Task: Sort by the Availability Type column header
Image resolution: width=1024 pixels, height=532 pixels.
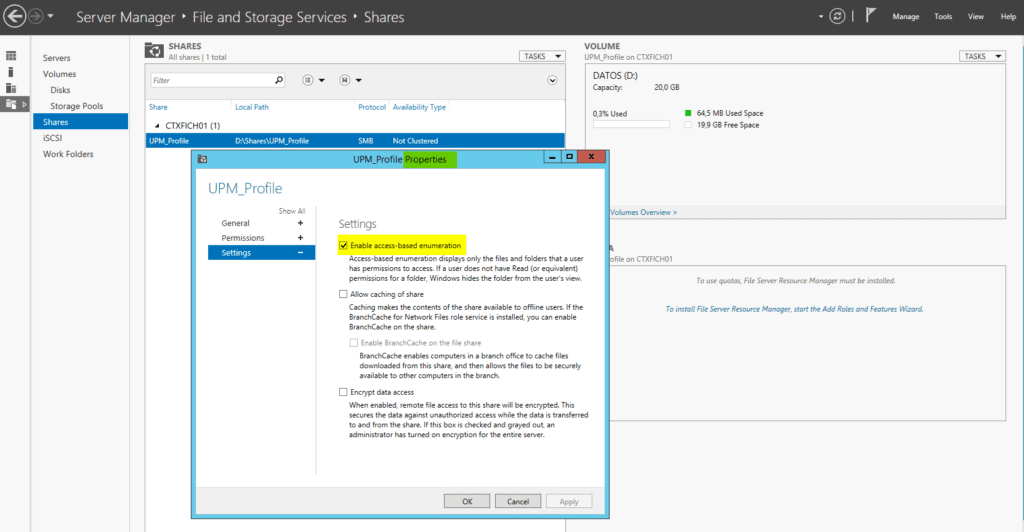Action: point(419,107)
